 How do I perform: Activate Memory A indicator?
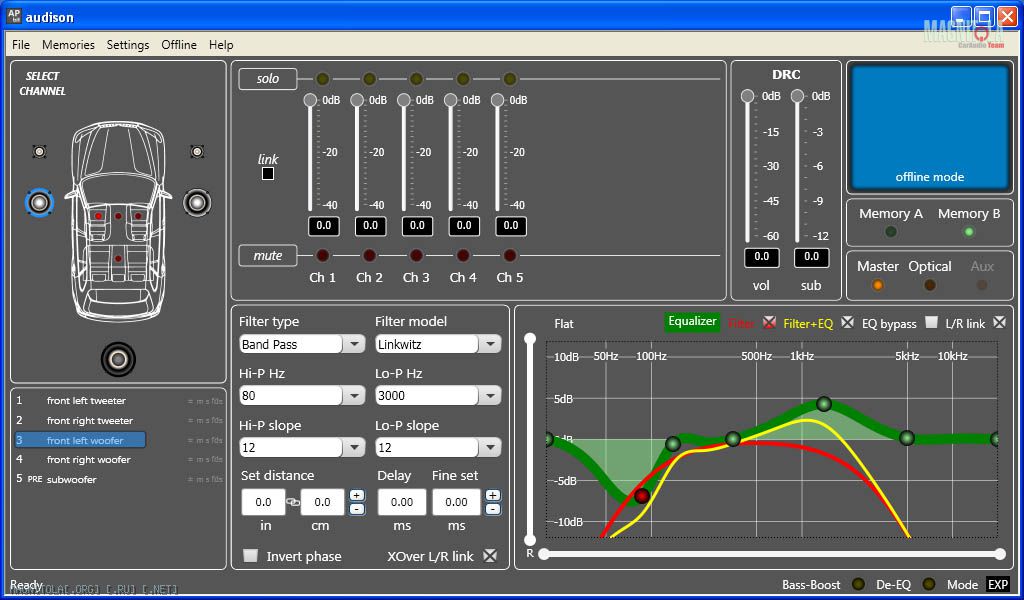[890, 232]
